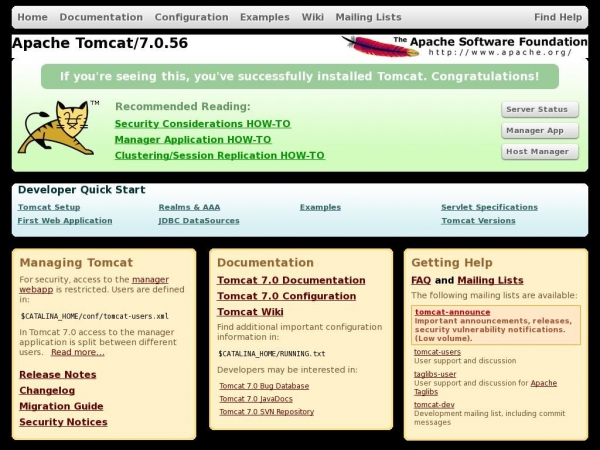Click the Managing Tomcat heading
The width and height of the screenshot is (600, 450).
76,262
